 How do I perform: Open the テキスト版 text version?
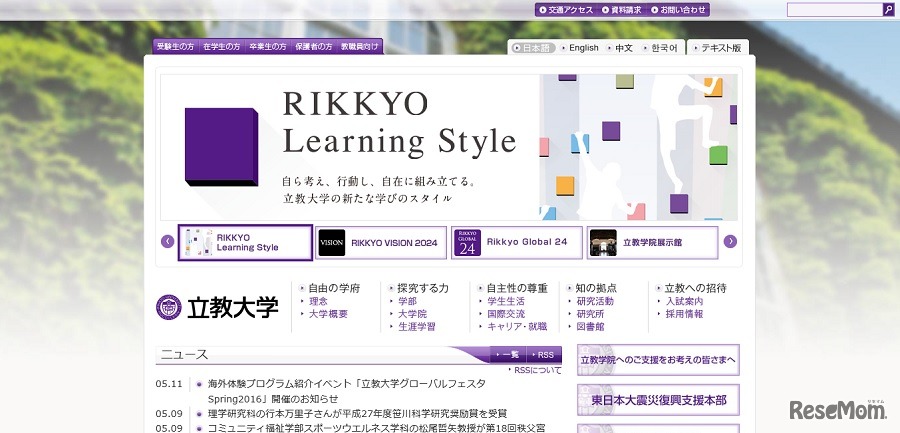[717, 48]
